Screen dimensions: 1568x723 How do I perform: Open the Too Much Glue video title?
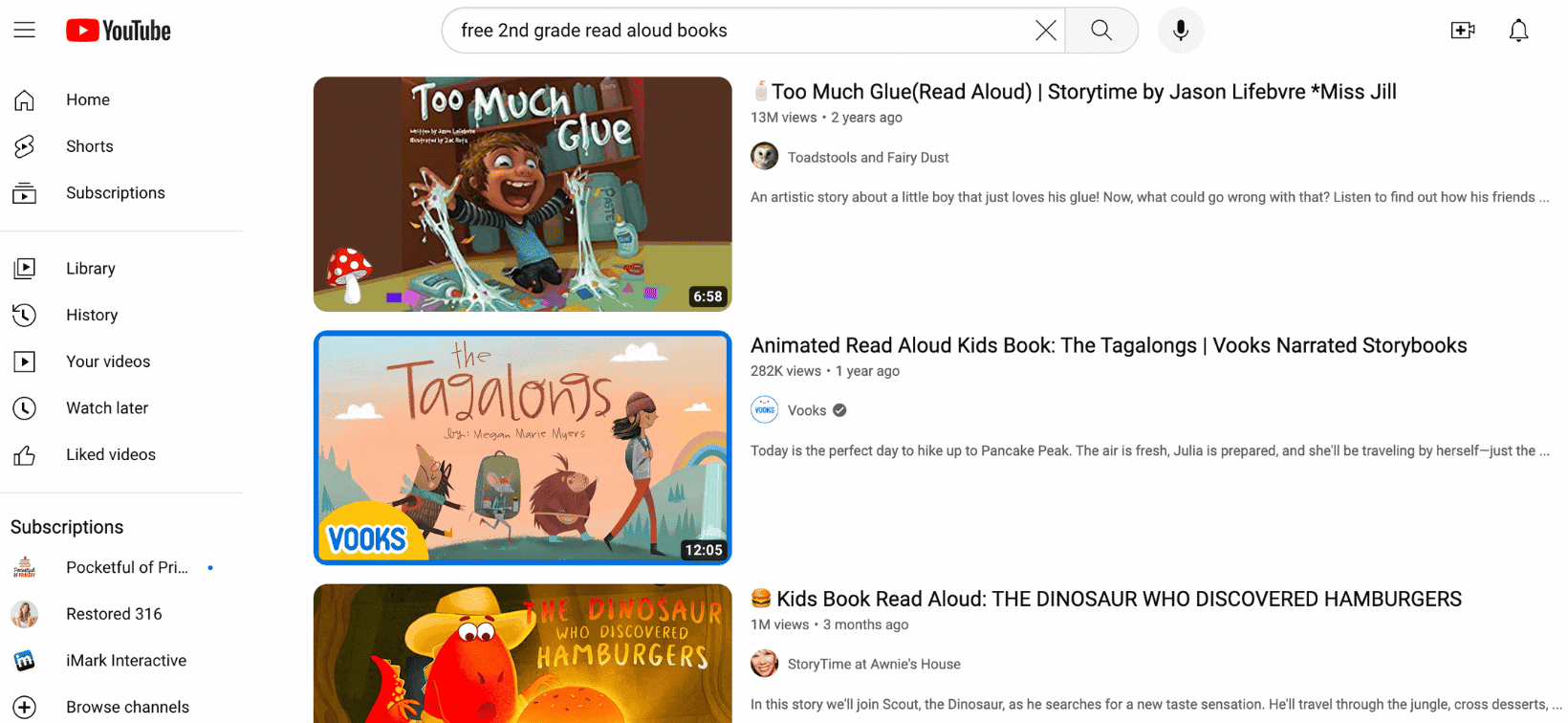[1074, 92]
